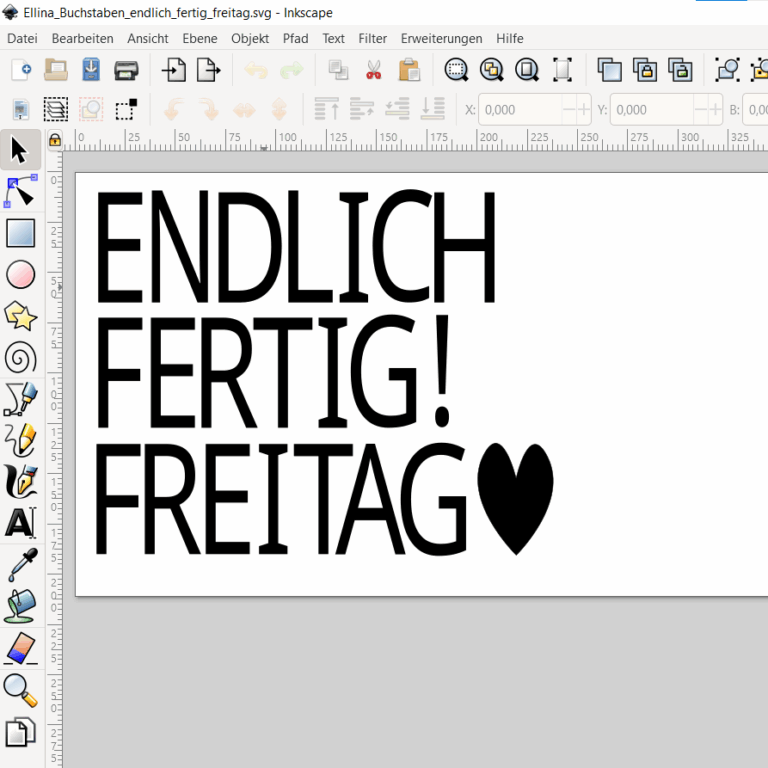Increase the Y value with plus
Viewport: 768px width, 768px height.
click(715, 109)
